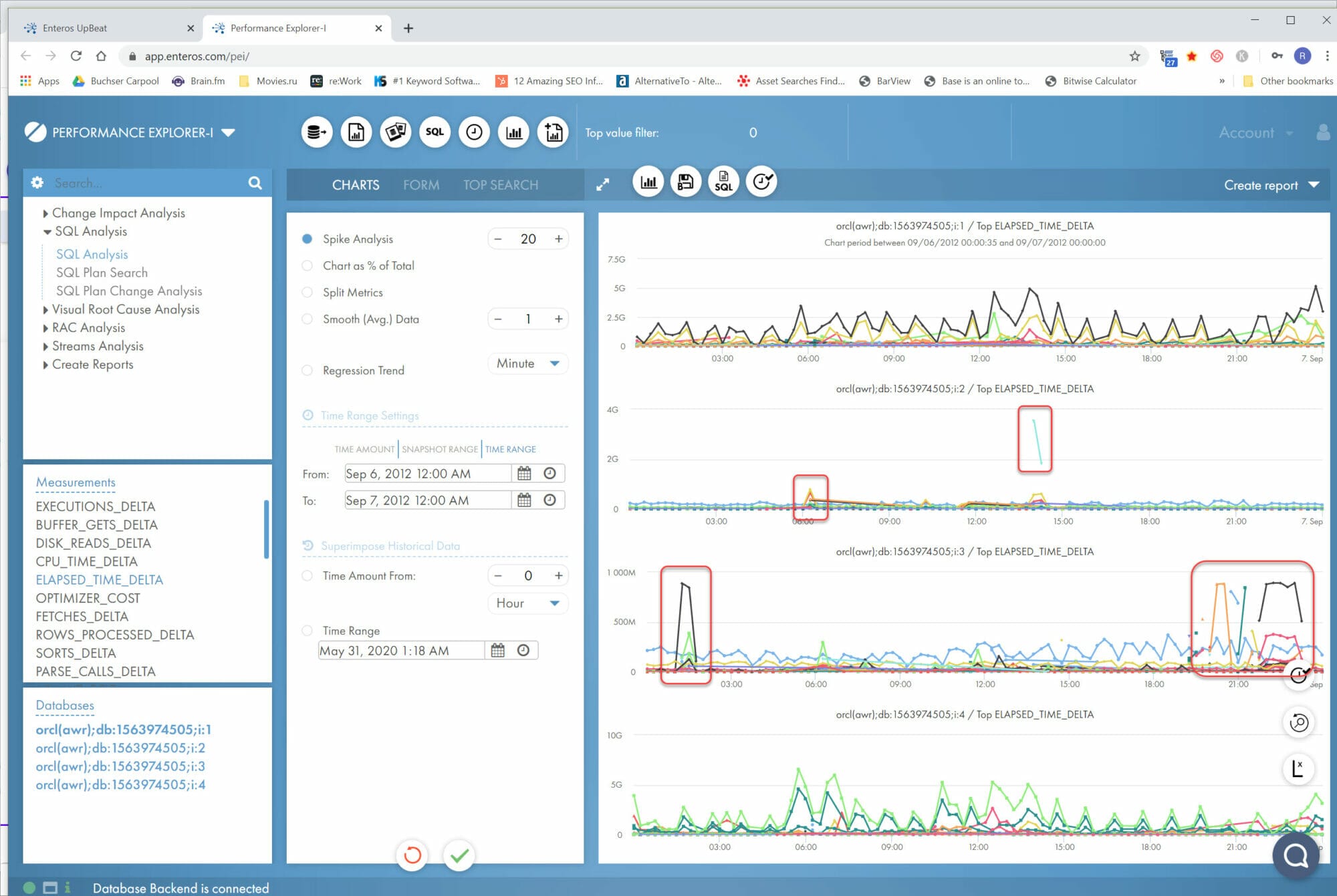Open the Create report menu
Screen dimensions: 1337x896
[x=1269, y=184]
